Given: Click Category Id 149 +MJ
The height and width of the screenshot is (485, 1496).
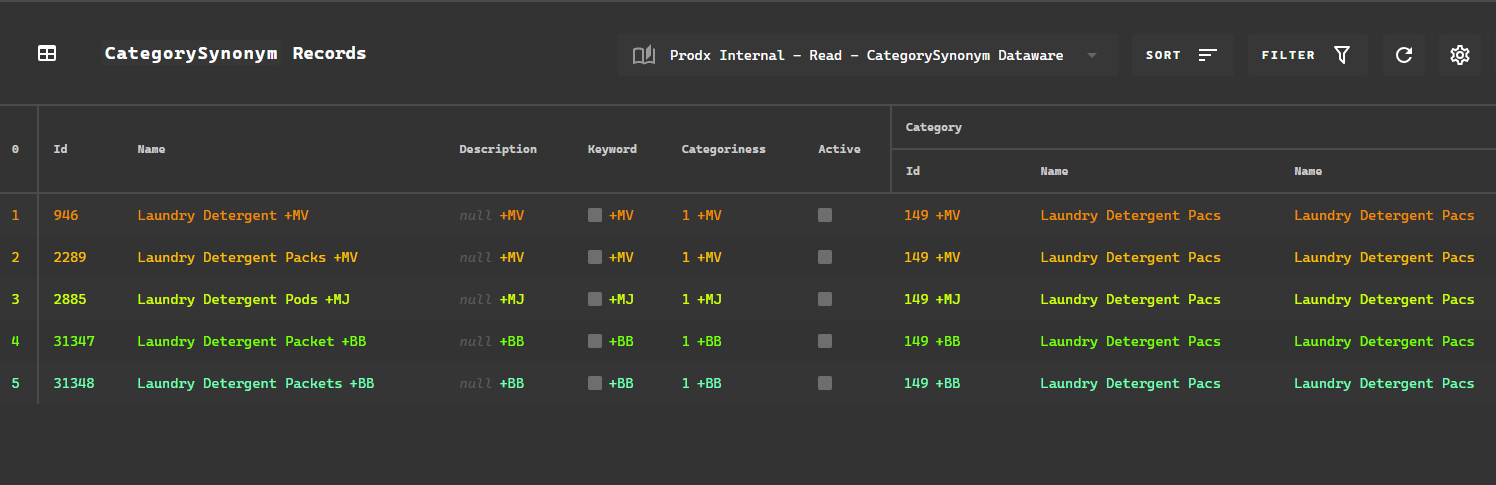Looking at the screenshot, I should pyautogui.click(x=932, y=299).
